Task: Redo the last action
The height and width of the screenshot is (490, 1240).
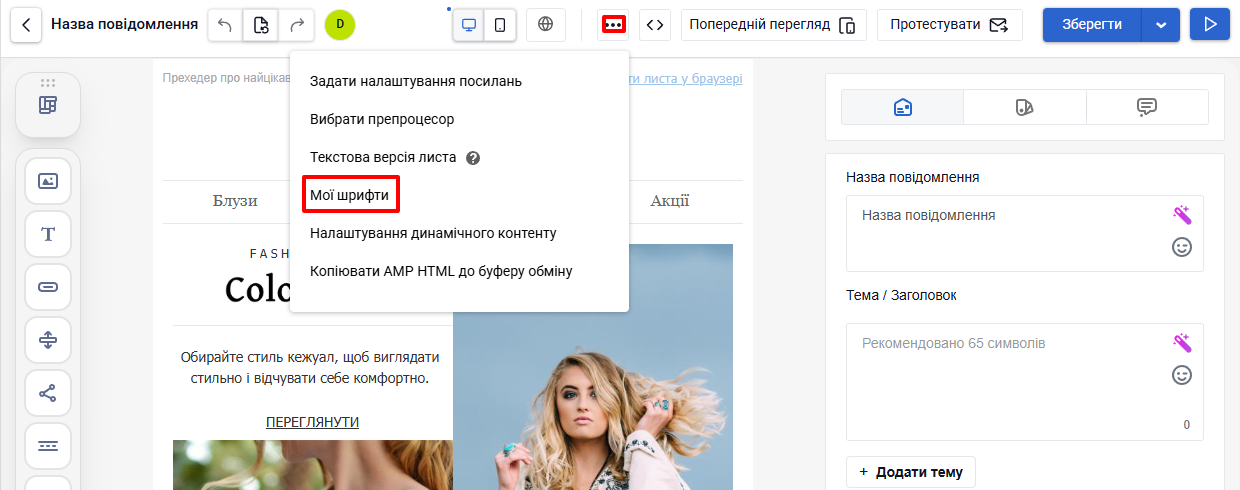Action: pos(296,25)
